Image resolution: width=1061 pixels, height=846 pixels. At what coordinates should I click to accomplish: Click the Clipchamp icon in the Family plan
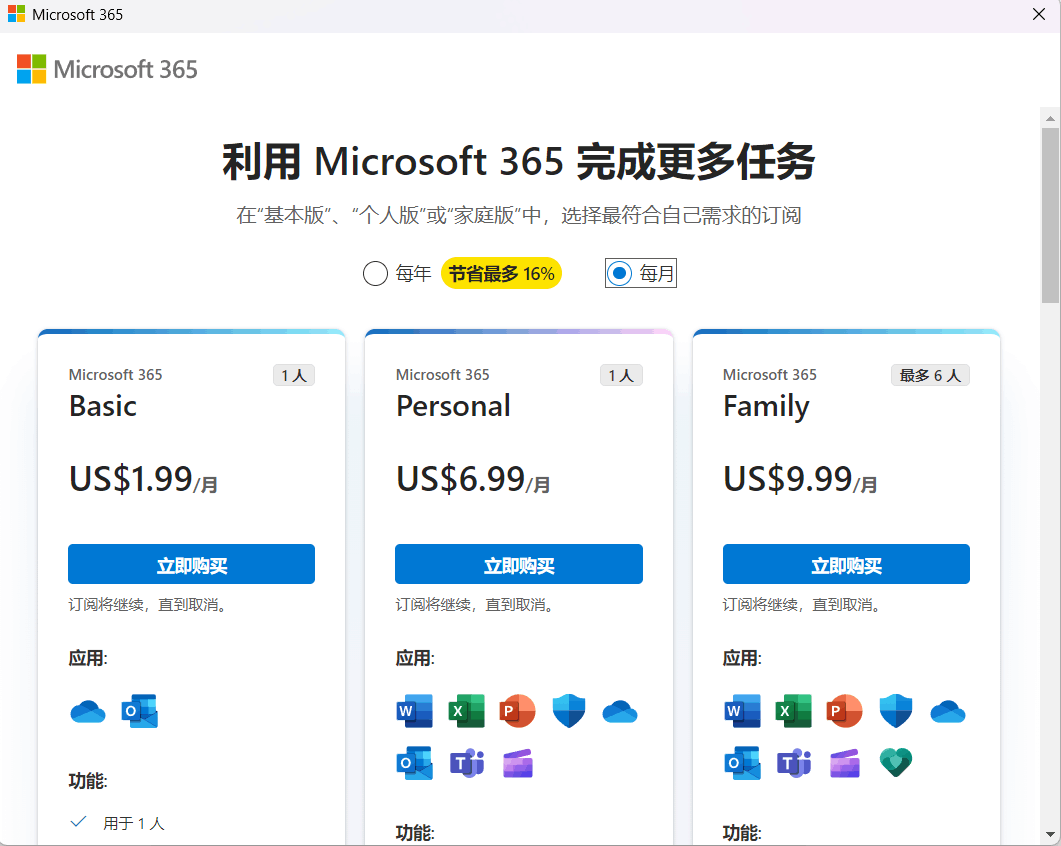point(844,762)
